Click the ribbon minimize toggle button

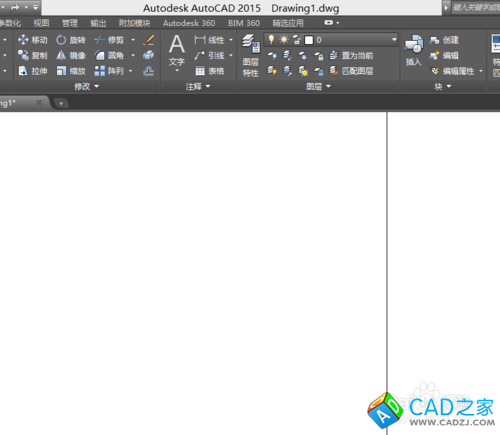[329, 23]
